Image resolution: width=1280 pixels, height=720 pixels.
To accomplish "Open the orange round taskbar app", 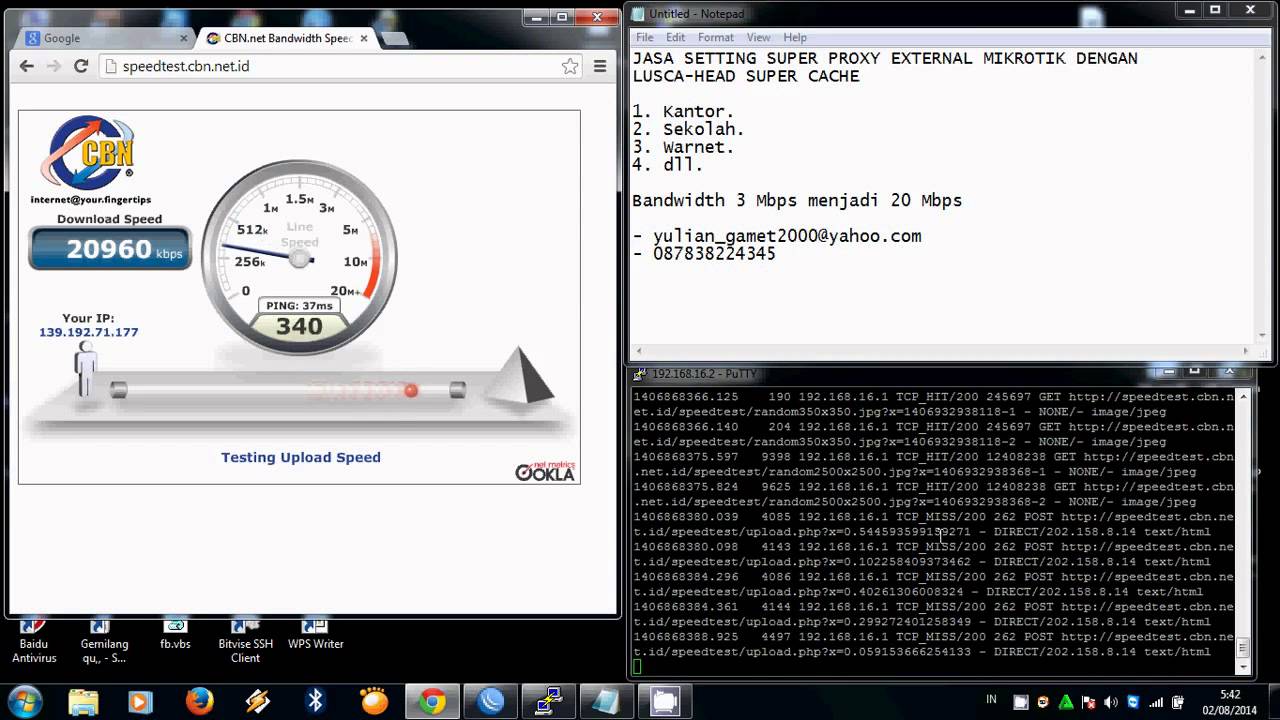I will coord(374,701).
